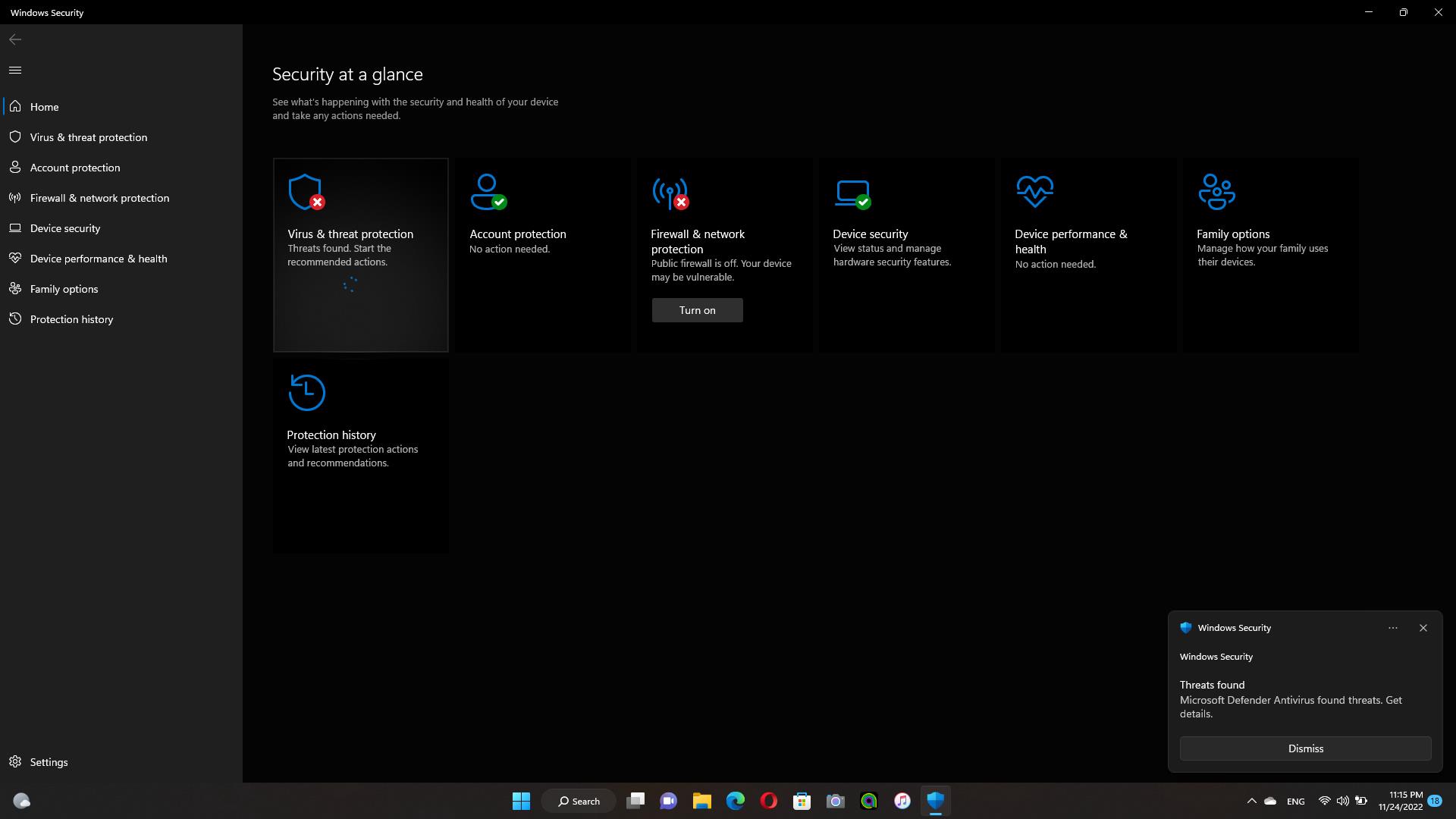
Task: Open the Family options people icon tile
Action: pyautogui.click(x=1216, y=192)
